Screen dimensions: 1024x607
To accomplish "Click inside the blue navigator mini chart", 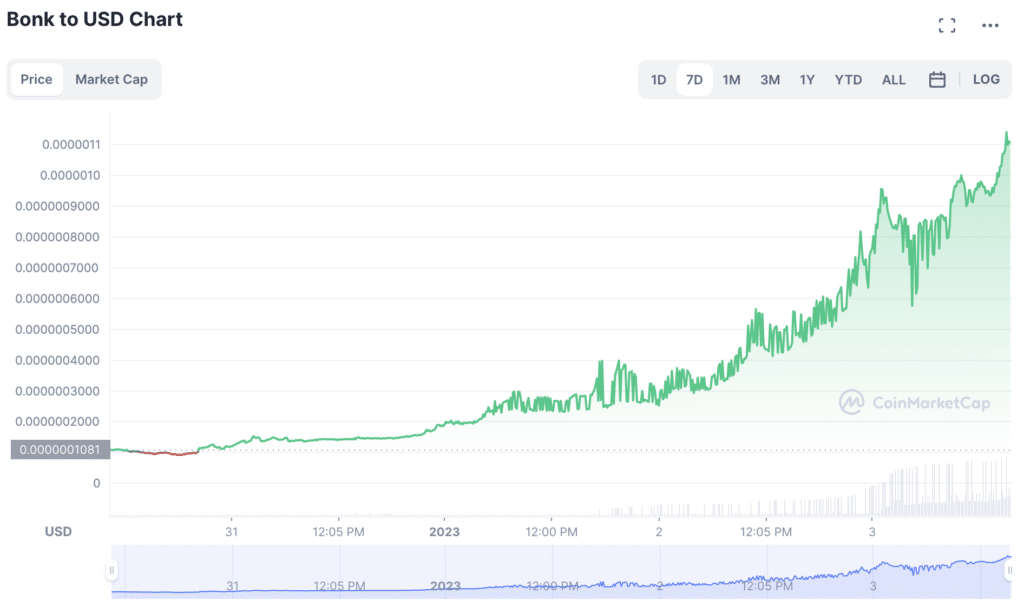I will point(560,572).
